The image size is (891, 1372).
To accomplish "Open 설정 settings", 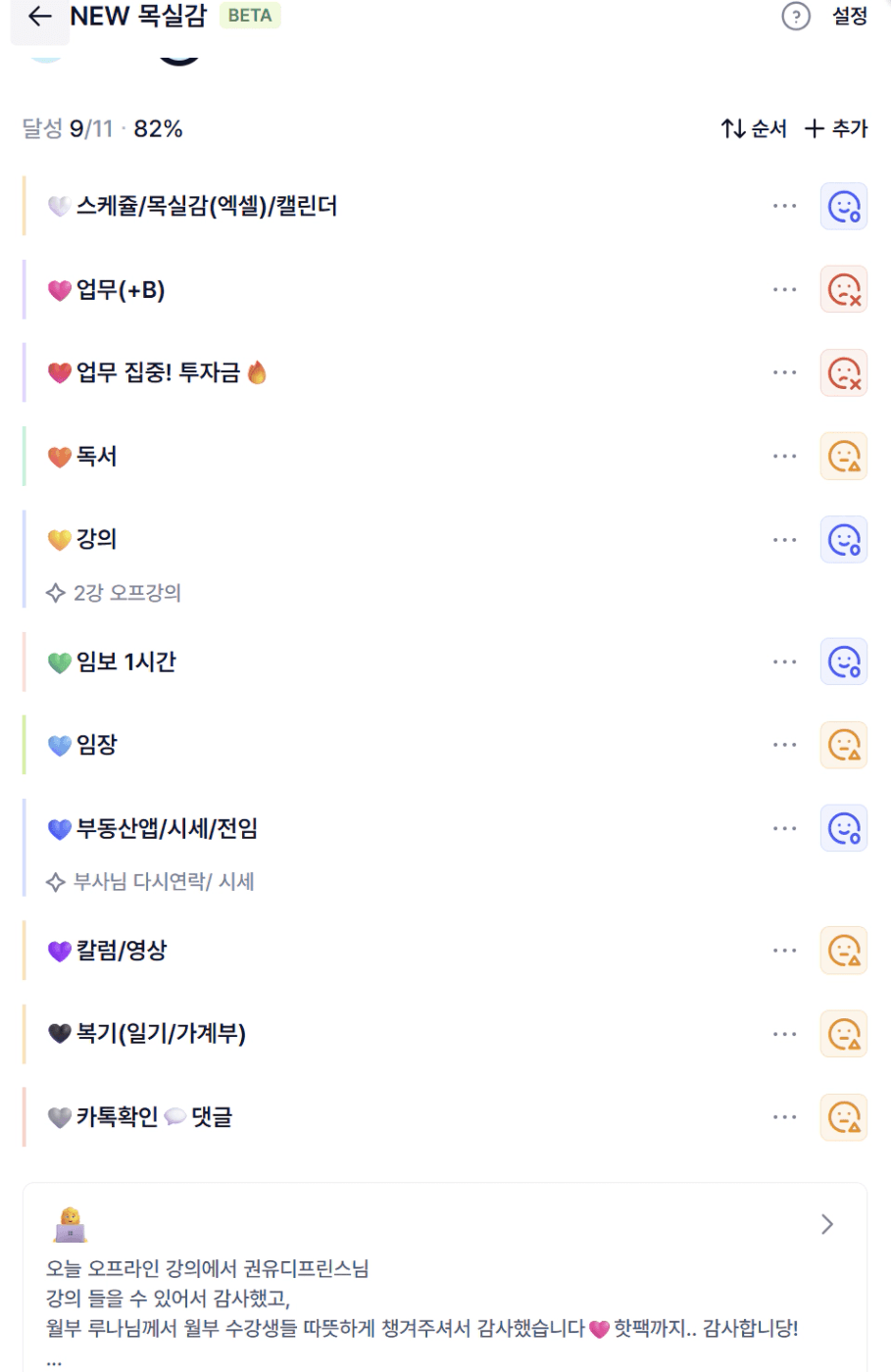I will (x=850, y=17).
